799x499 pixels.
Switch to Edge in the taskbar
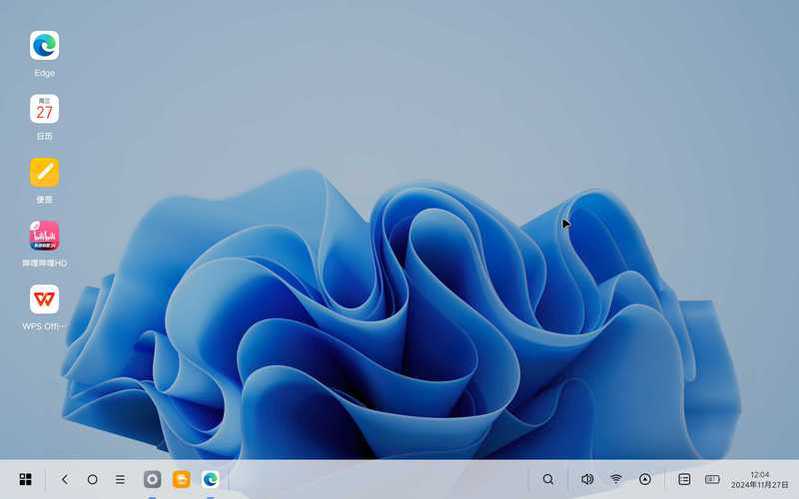click(210, 479)
